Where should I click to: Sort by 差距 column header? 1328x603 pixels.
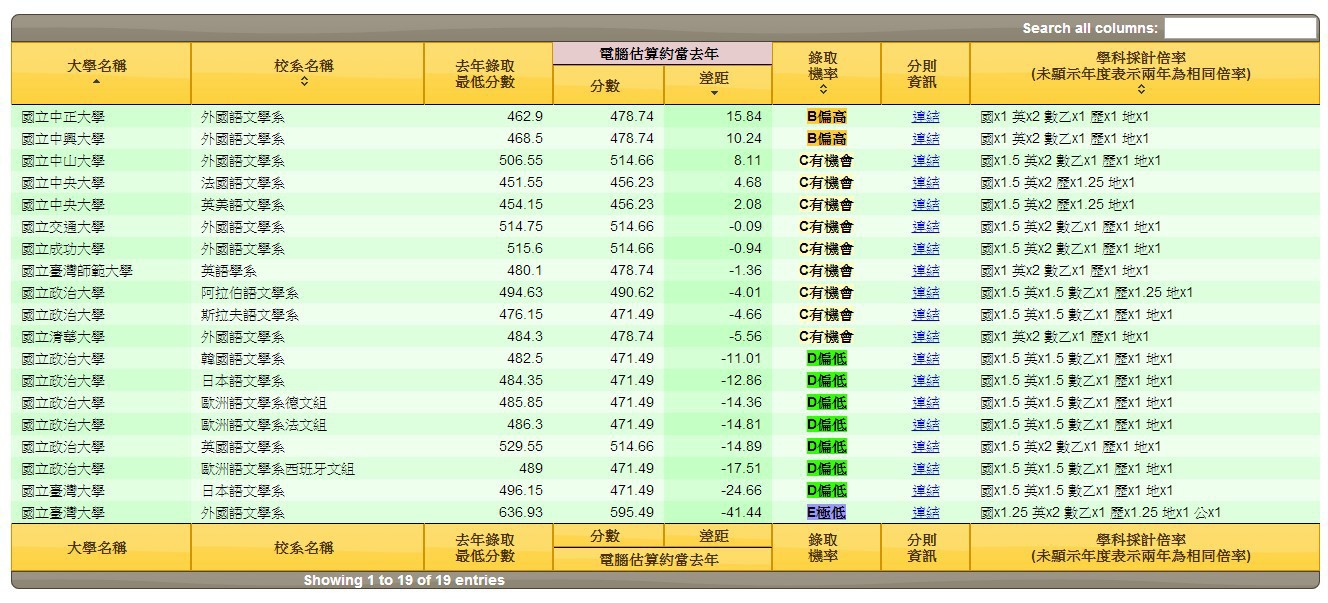pos(716,85)
